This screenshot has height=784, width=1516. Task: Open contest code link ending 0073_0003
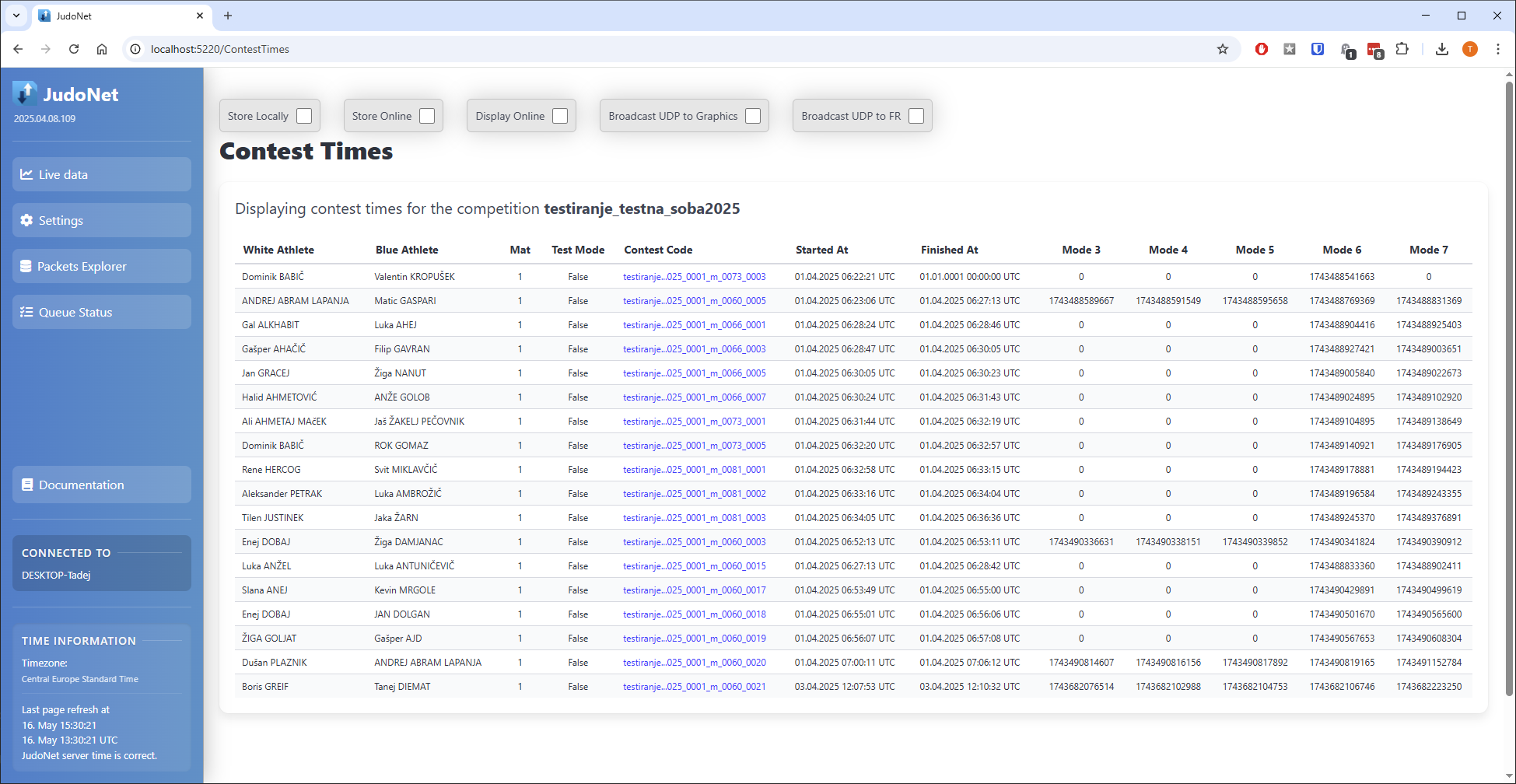694,277
